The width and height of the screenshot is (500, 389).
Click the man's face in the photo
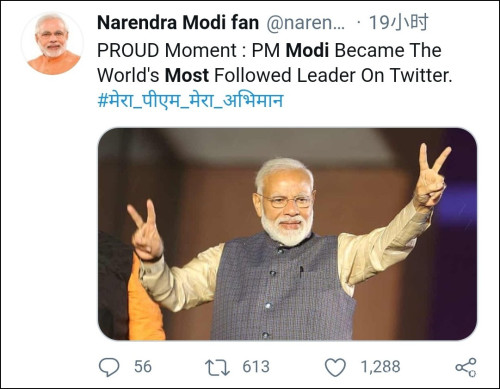tap(286, 203)
